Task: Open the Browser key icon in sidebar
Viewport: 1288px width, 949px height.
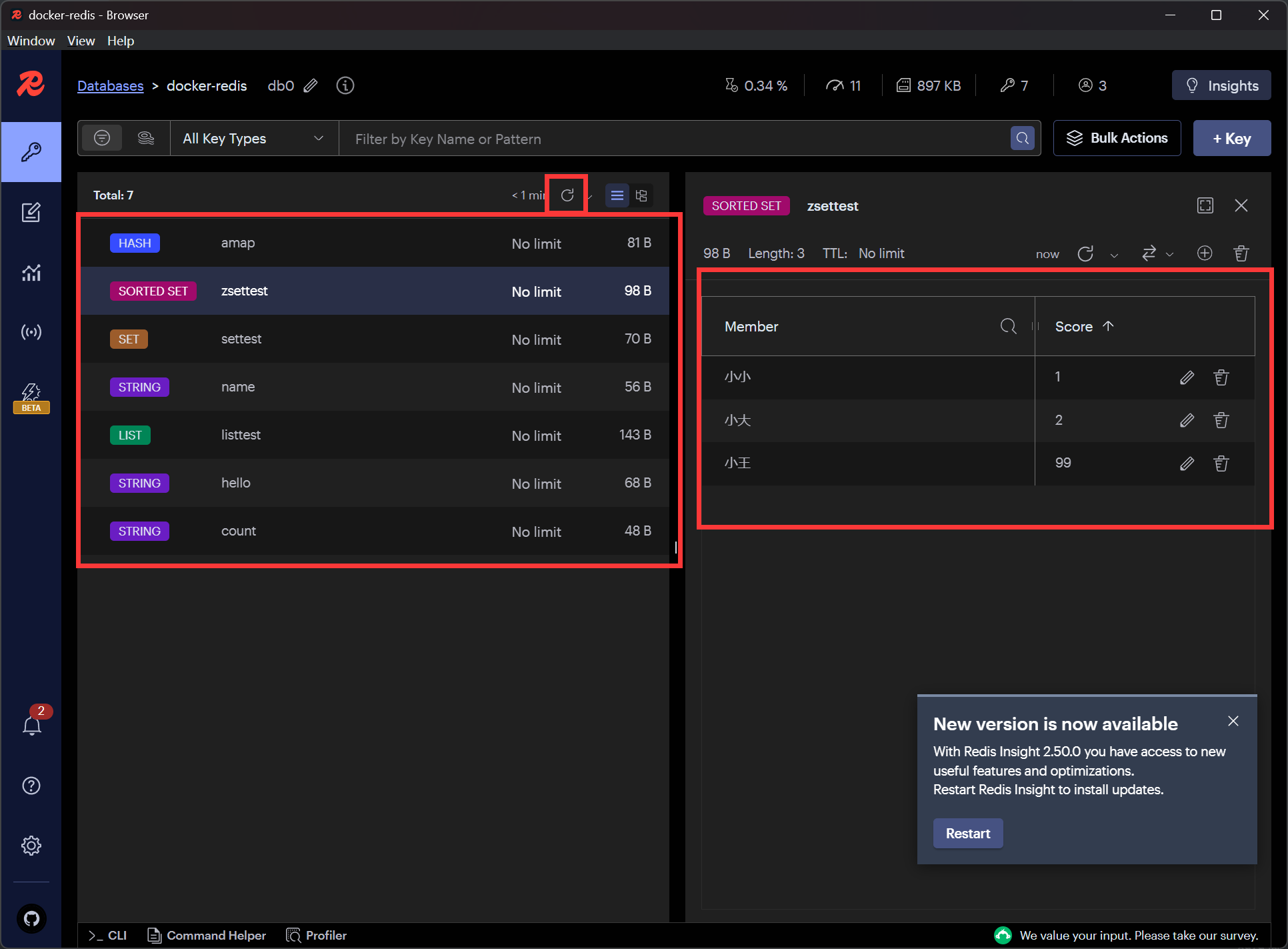Action: 31,152
